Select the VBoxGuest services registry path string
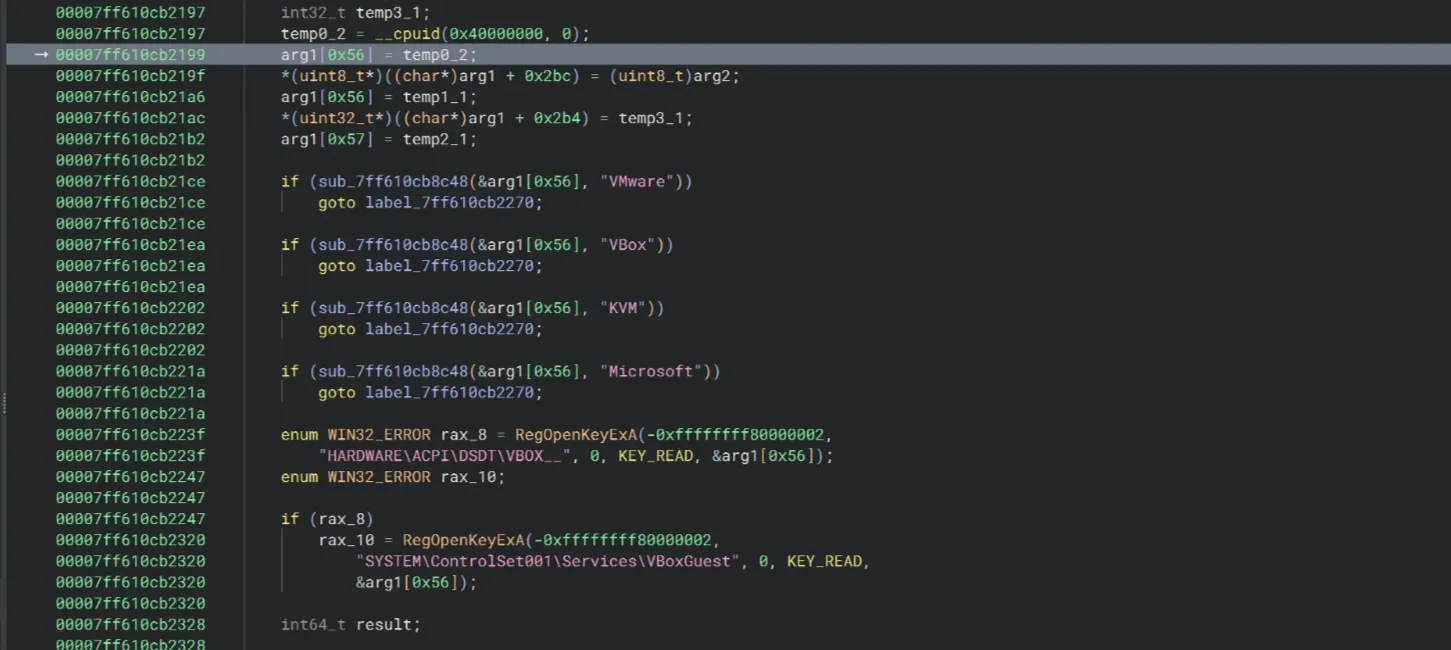 point(548,561)
